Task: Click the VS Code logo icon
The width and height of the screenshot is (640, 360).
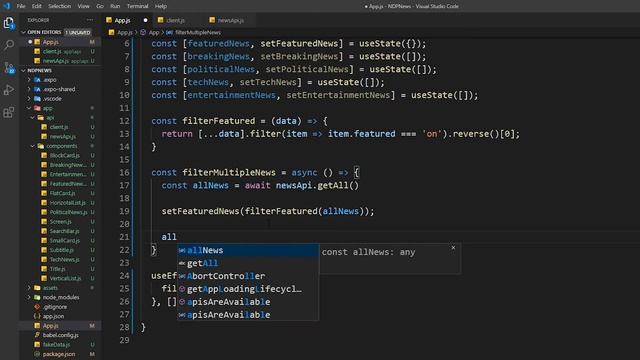Action: pyautogui.click(x=7, y=6)
